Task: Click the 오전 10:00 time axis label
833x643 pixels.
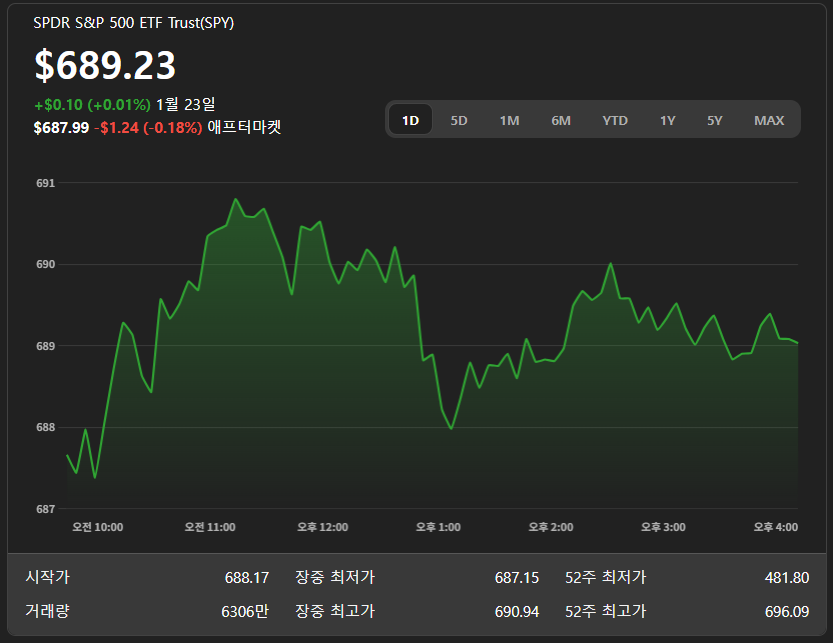Action: coord(98,527)
